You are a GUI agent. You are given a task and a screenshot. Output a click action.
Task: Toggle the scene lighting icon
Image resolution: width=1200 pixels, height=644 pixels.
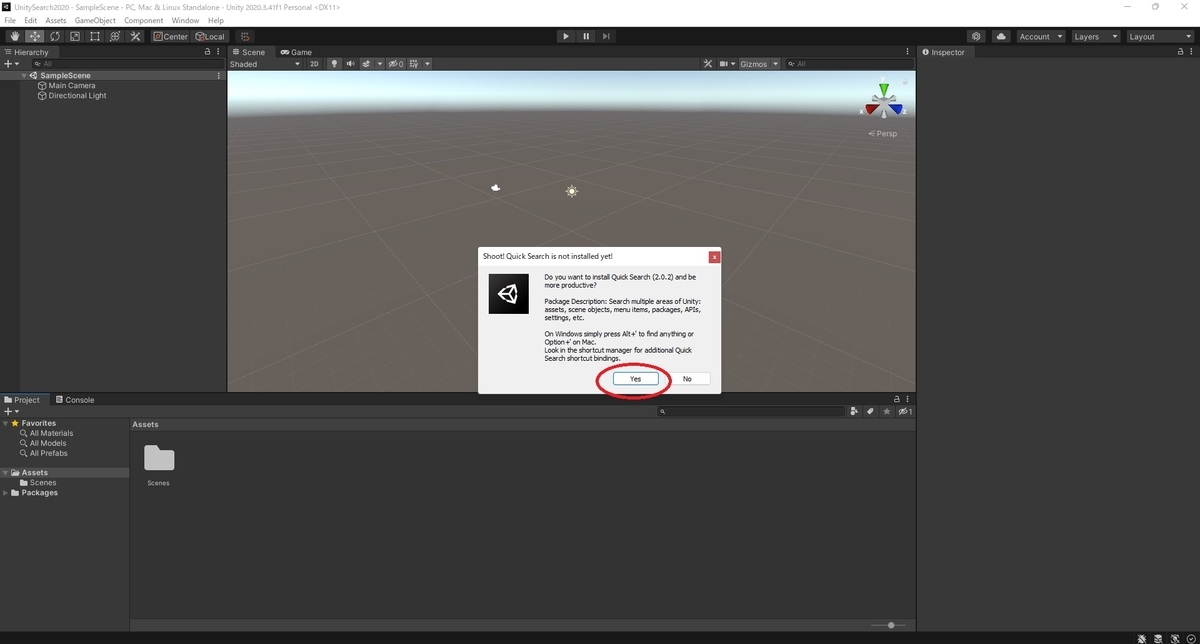[333, 63]
